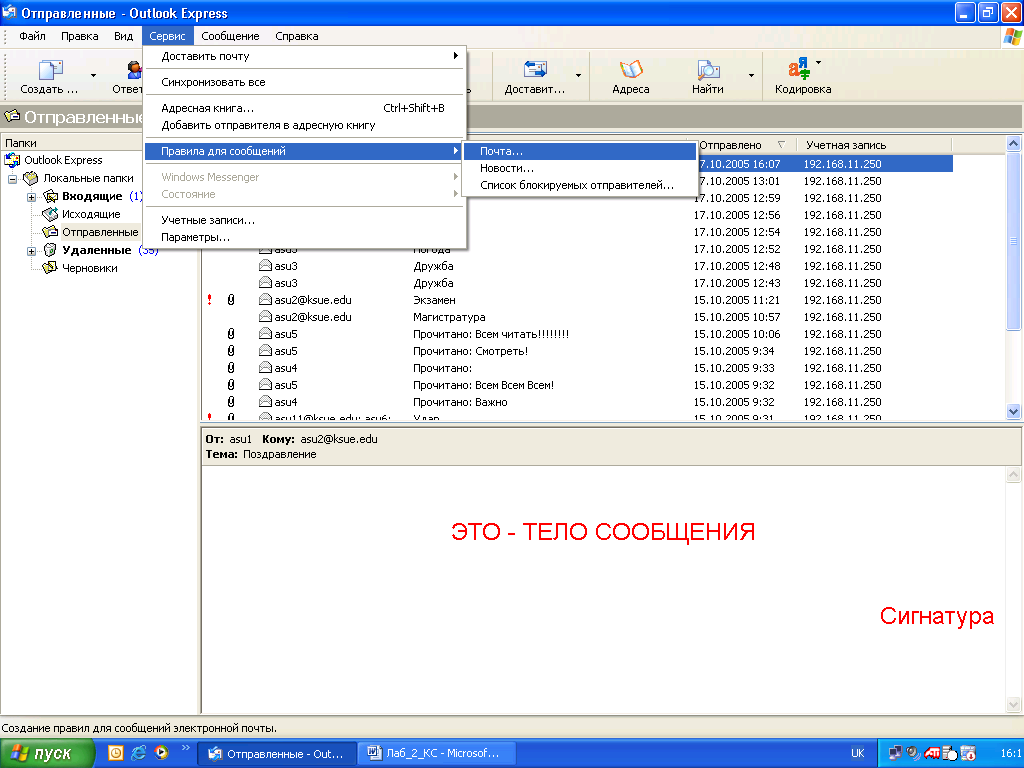Screen dimensions: 1024x768
Task: Select message Прочитано: Всем Всем Всем!
Action: point(577,385)
